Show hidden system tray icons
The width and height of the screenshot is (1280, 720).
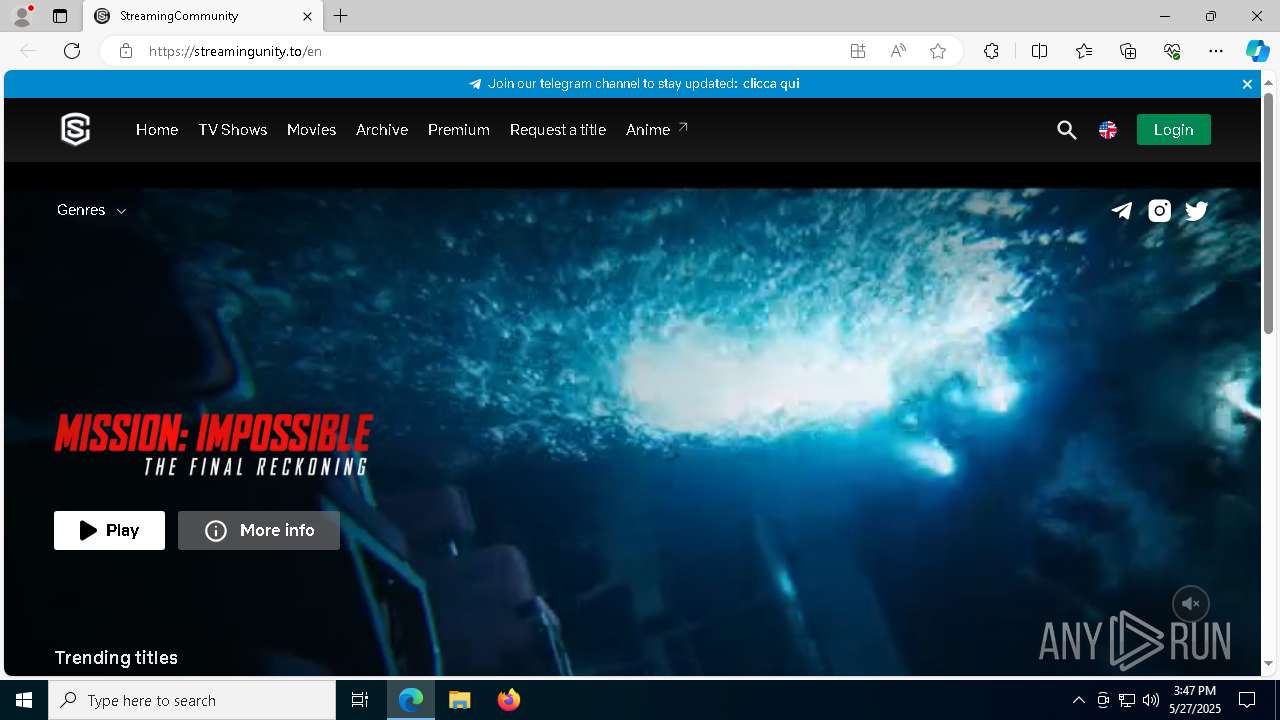point(1079,700)
